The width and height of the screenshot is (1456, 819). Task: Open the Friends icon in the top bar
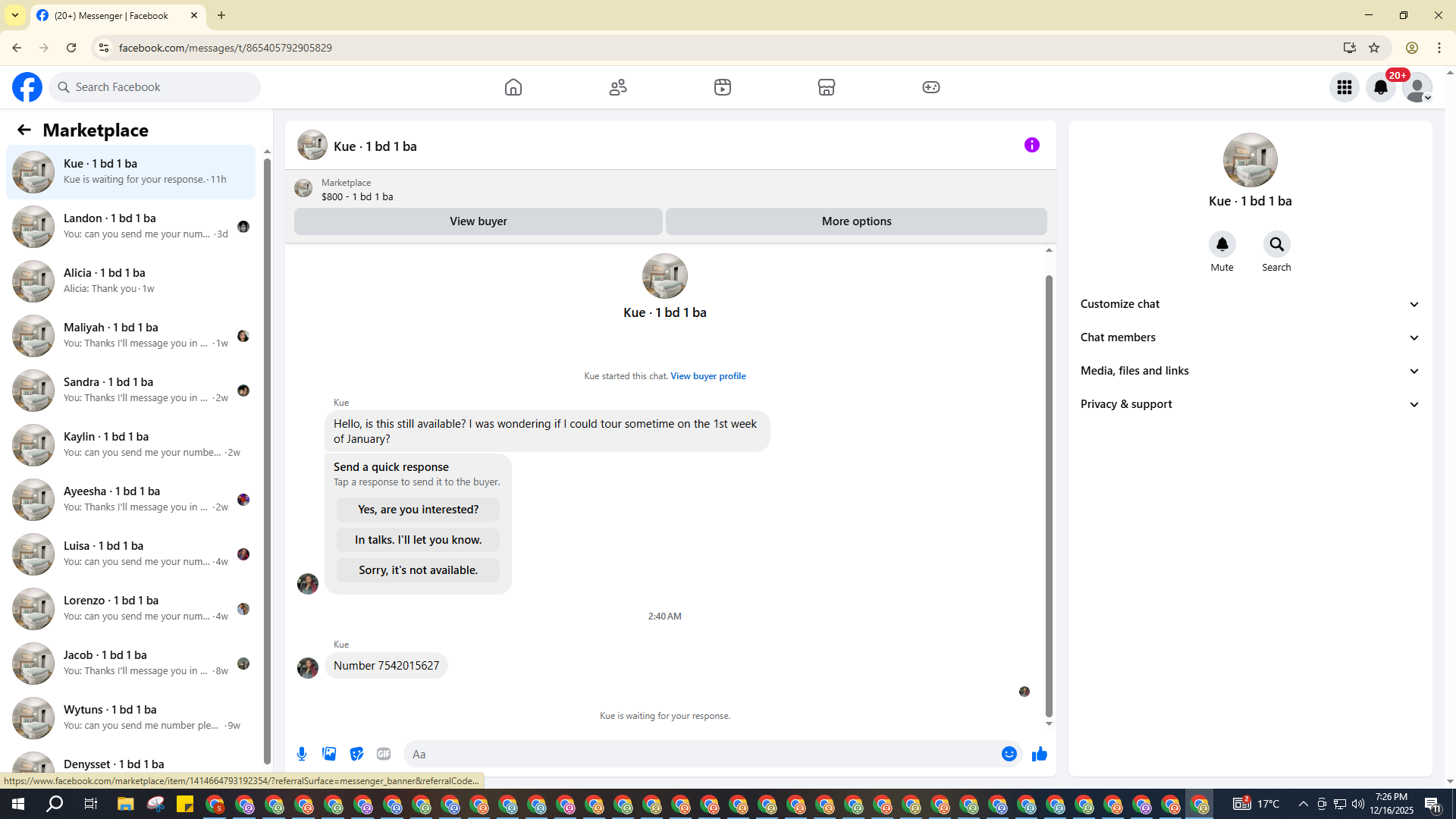coord(618,87)
